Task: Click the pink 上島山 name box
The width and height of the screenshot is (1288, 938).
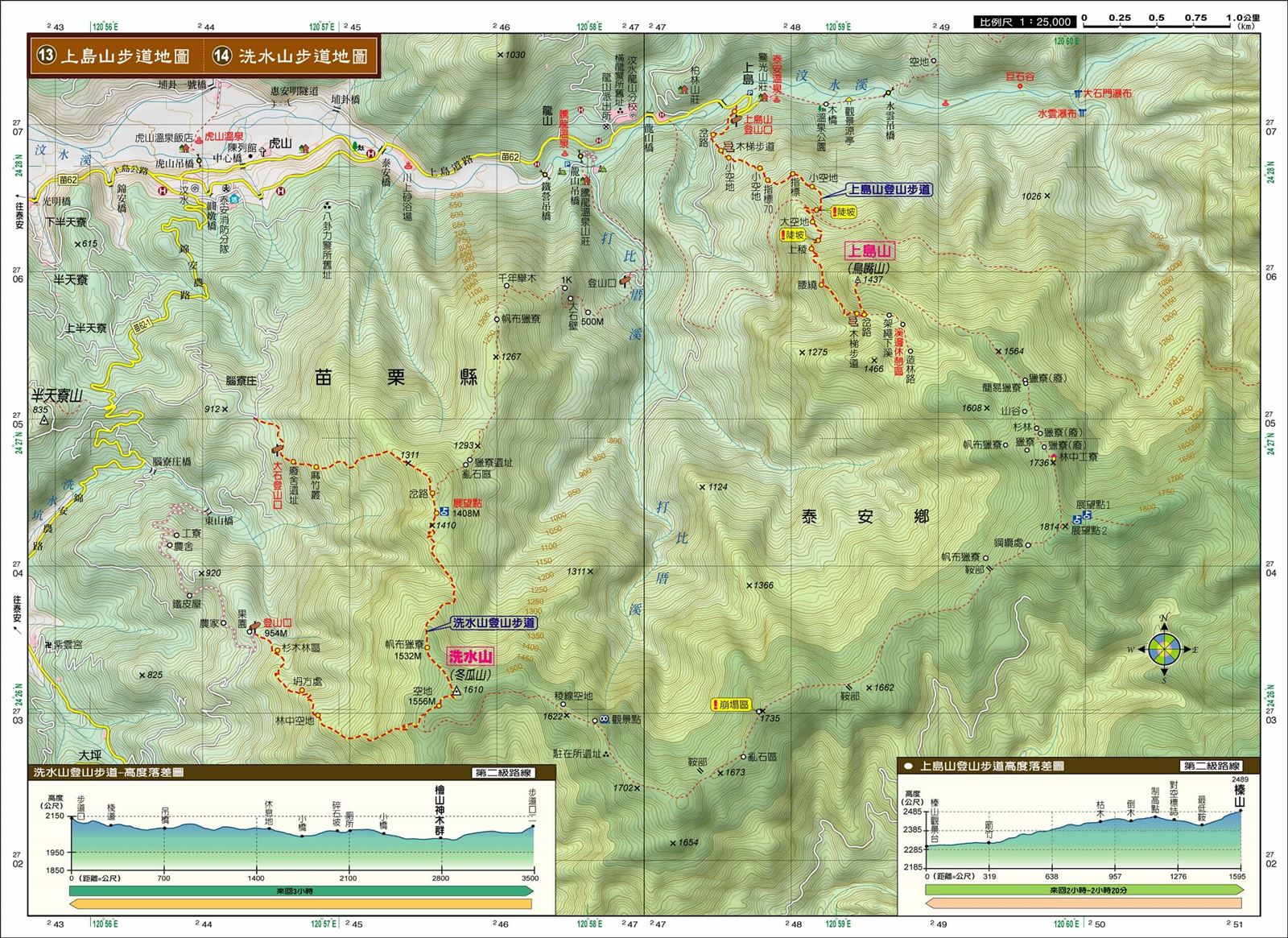Action: [869, 252]
